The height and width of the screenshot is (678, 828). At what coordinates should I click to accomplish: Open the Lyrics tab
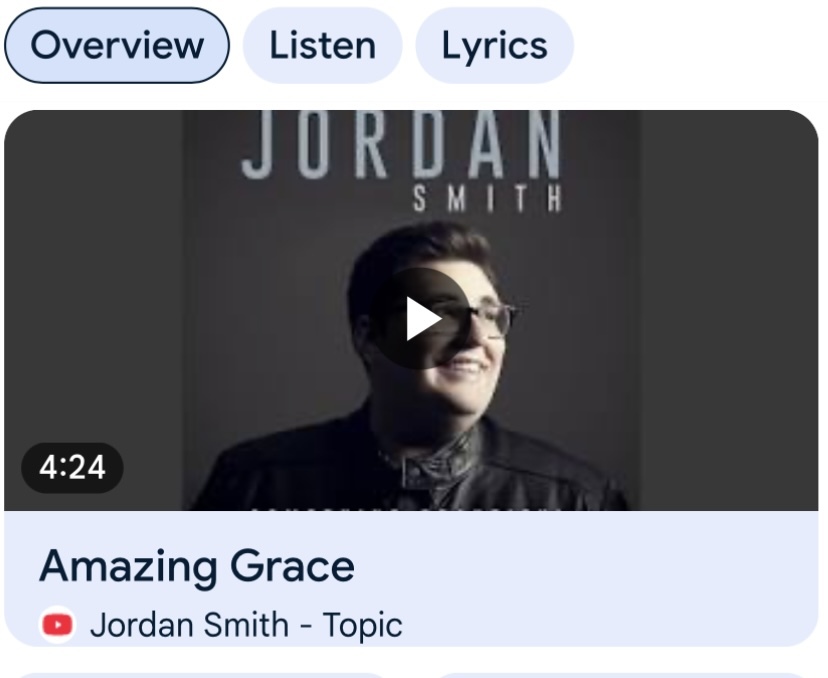495,45
